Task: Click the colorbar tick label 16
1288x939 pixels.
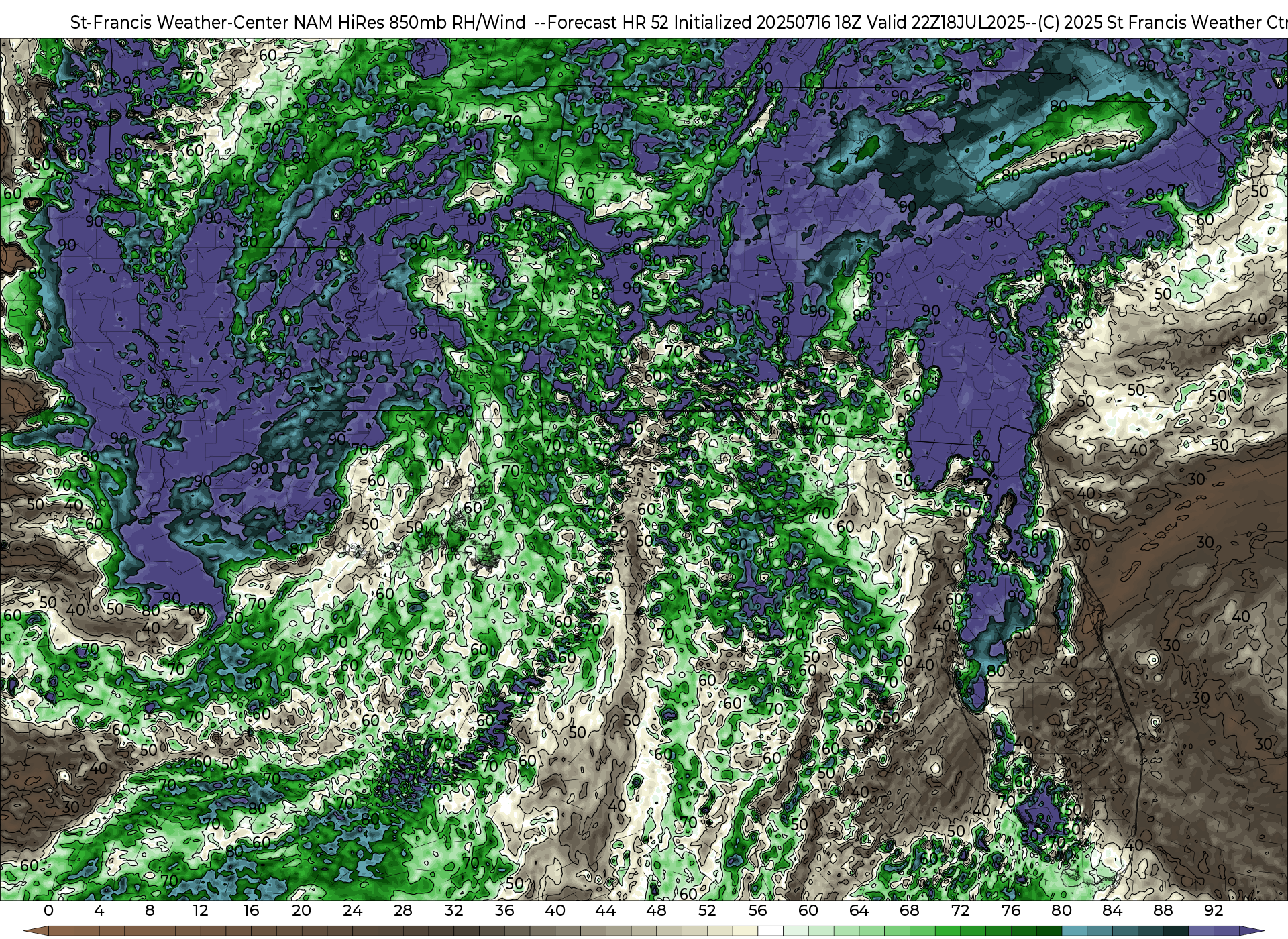Action: tap(251, 911)
